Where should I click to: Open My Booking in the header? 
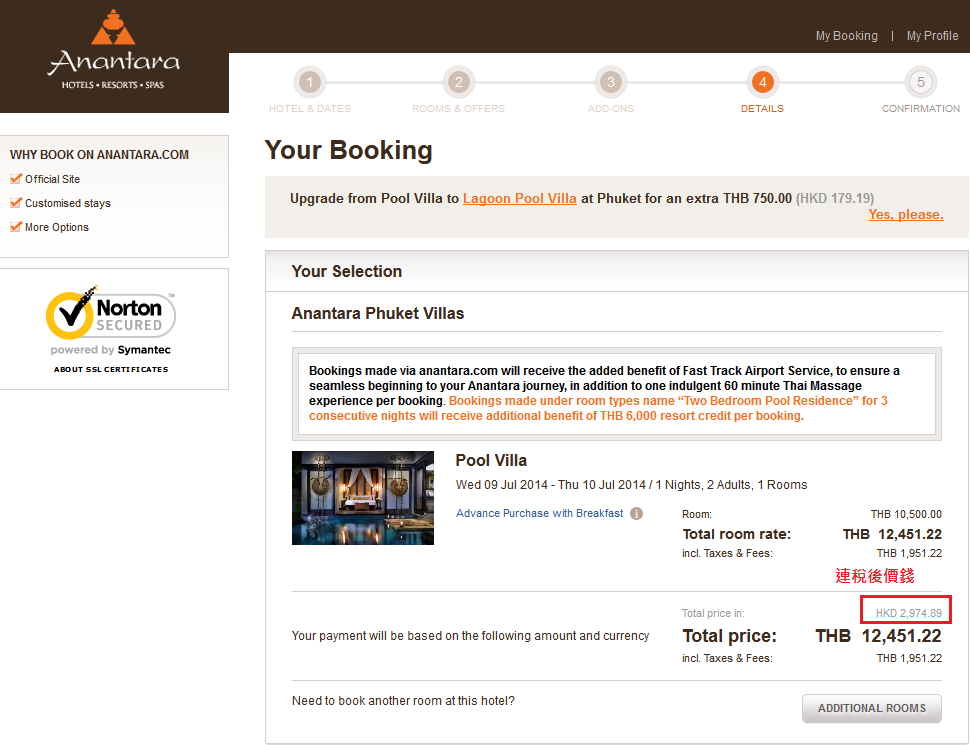pos(846,36)
